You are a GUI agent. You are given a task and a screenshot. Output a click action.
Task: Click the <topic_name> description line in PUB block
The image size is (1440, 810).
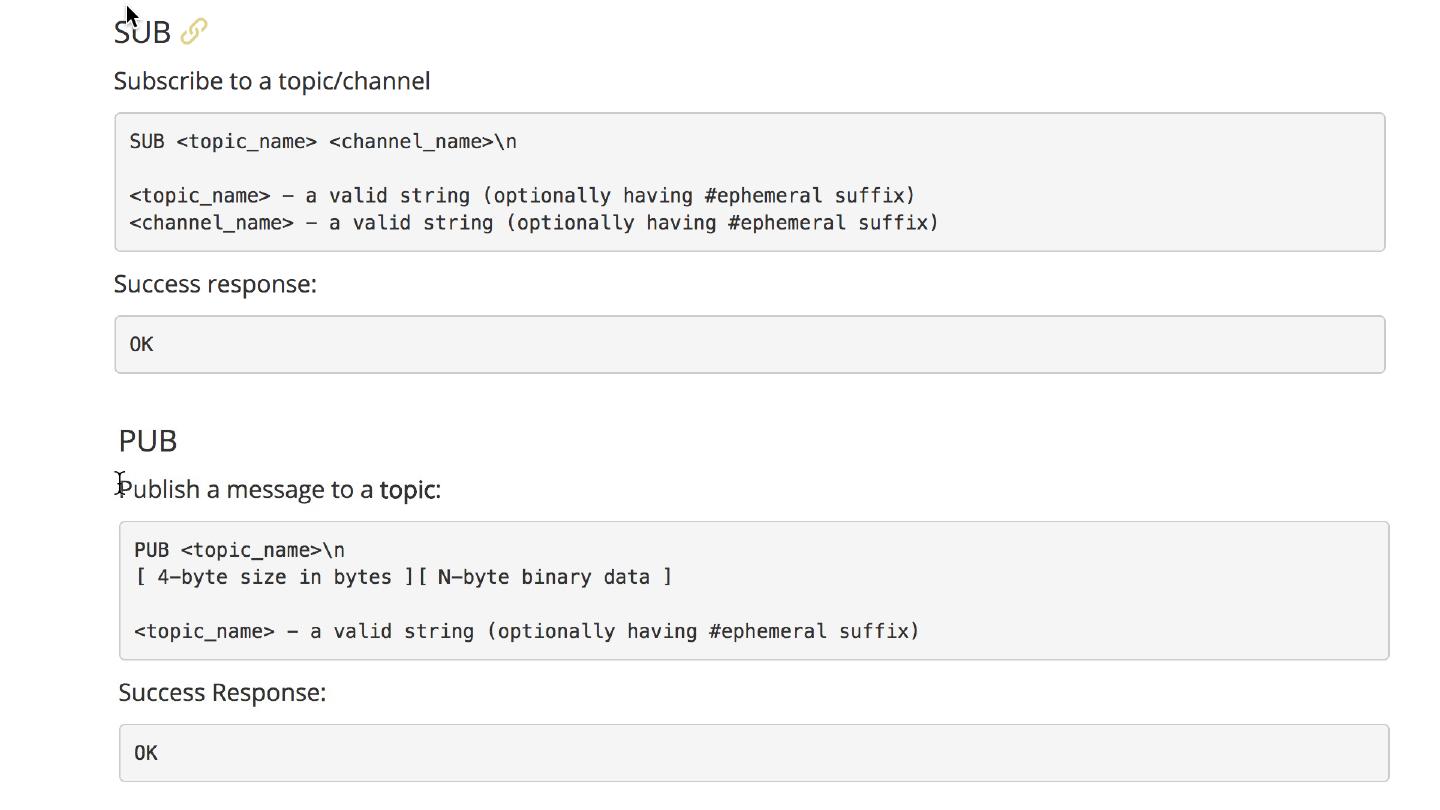pyautogui.click(x=526, y=631)
